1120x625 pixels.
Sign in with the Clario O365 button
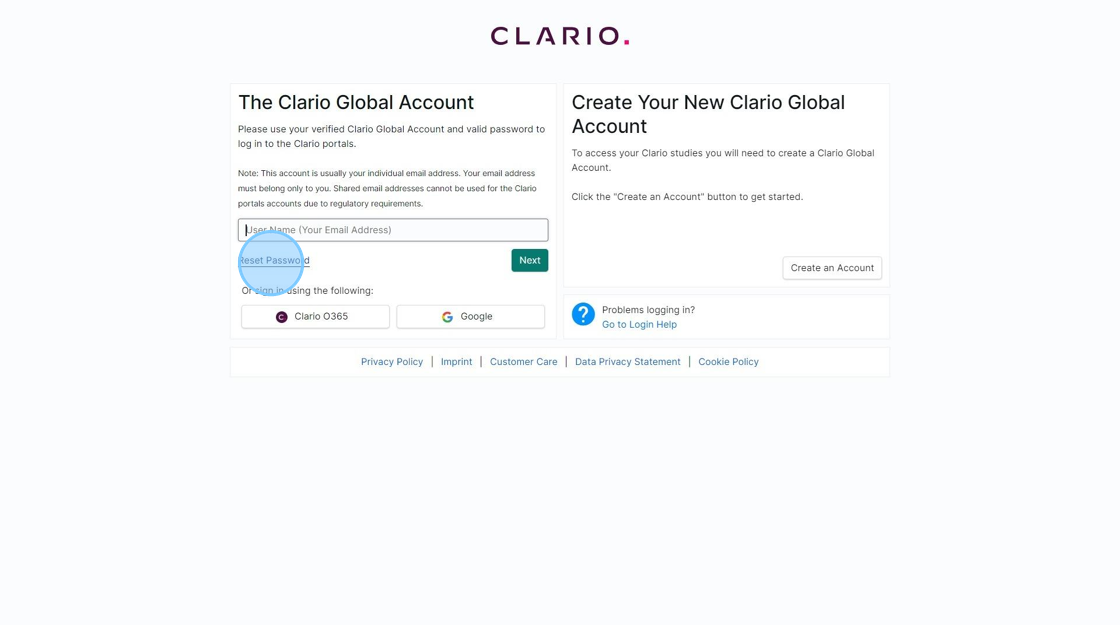click(315, 316)
